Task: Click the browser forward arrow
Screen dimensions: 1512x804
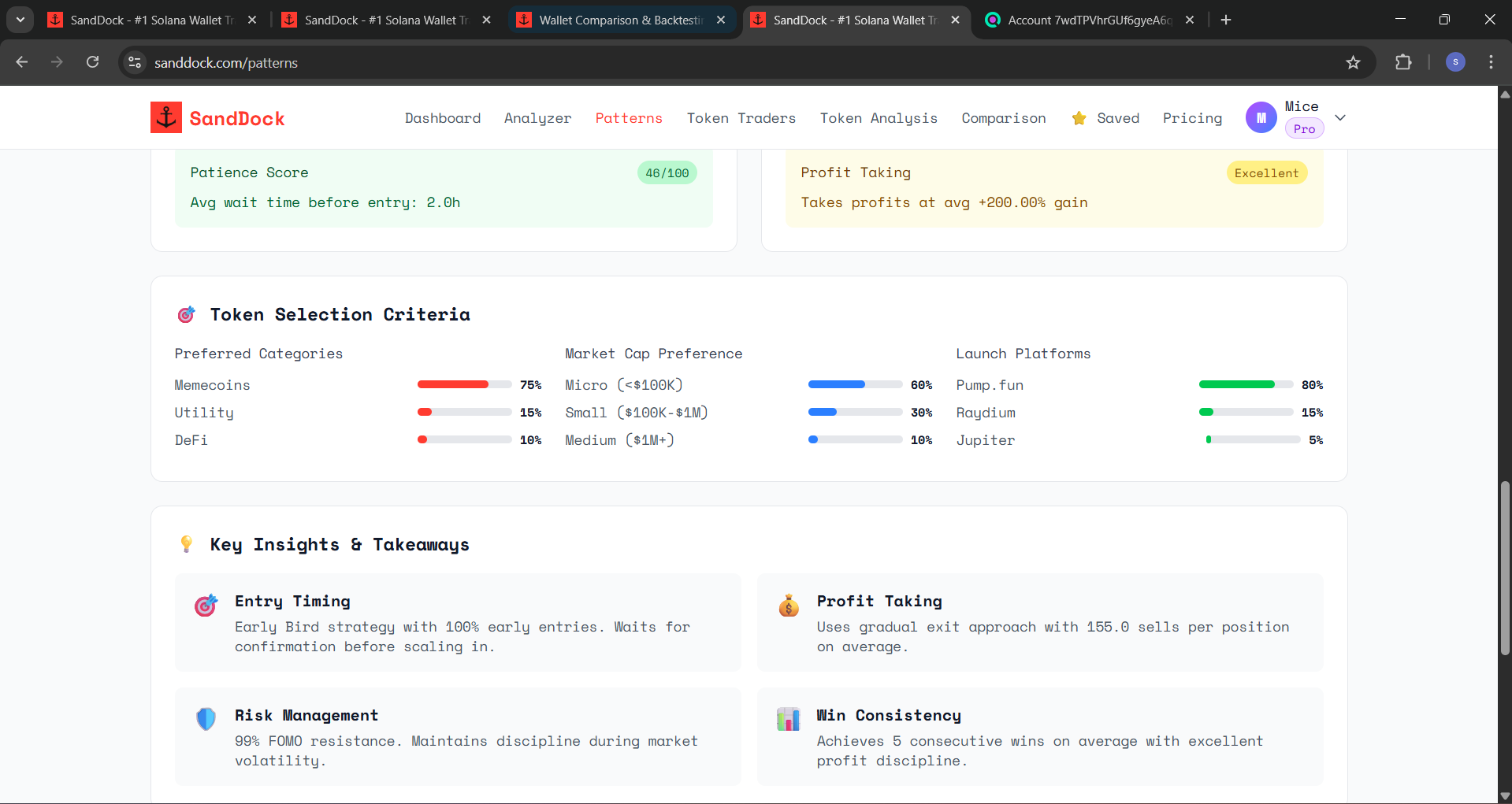Action: click(x=57, y=62)
